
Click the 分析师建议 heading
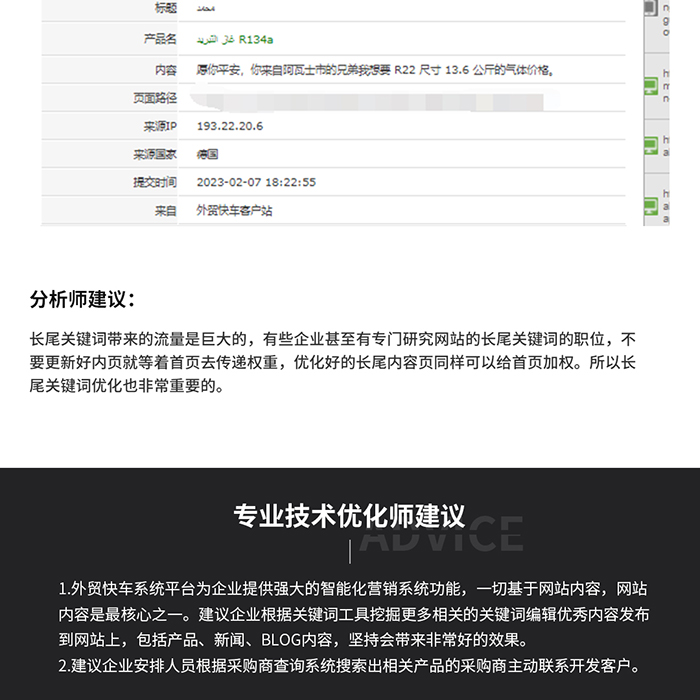(83, 300)
